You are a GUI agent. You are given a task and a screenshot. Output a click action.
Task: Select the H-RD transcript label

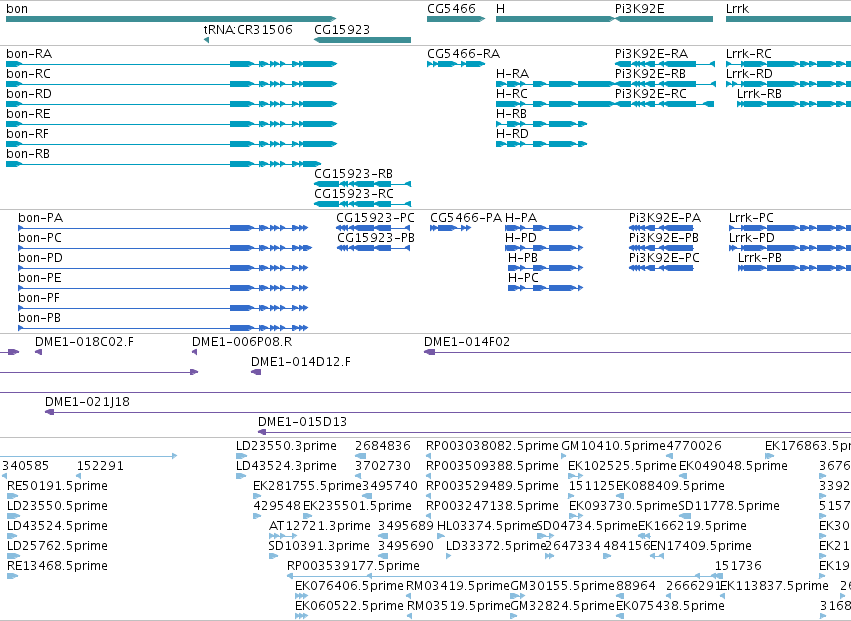coord(512,134)
